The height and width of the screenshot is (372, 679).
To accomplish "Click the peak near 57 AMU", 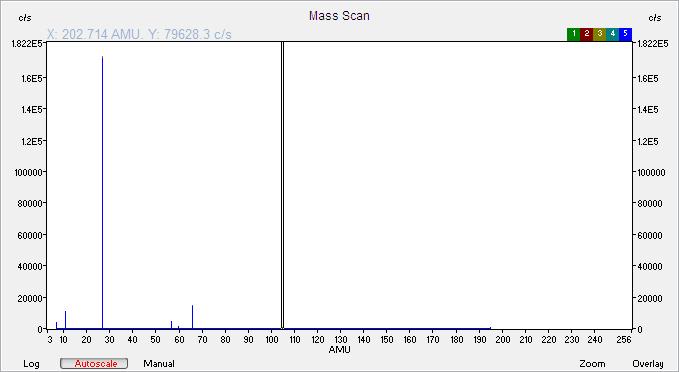I will [171, 325].
